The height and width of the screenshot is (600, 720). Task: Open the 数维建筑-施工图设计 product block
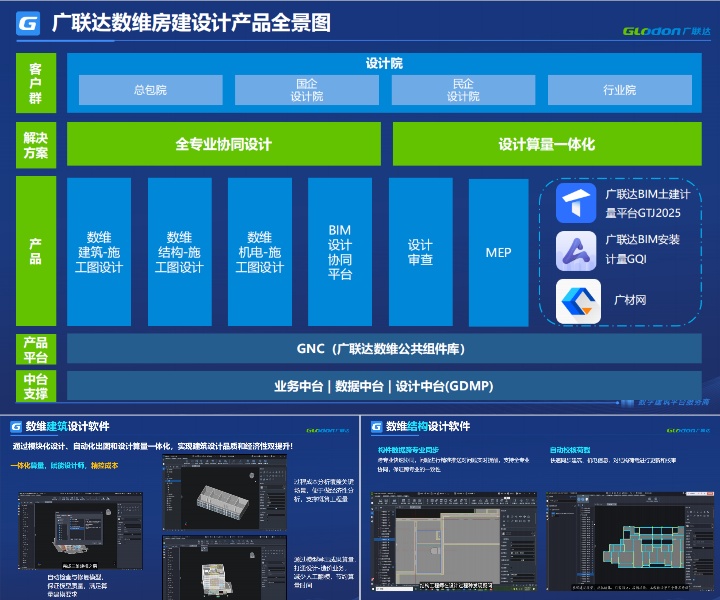click(x=99, y=252)
